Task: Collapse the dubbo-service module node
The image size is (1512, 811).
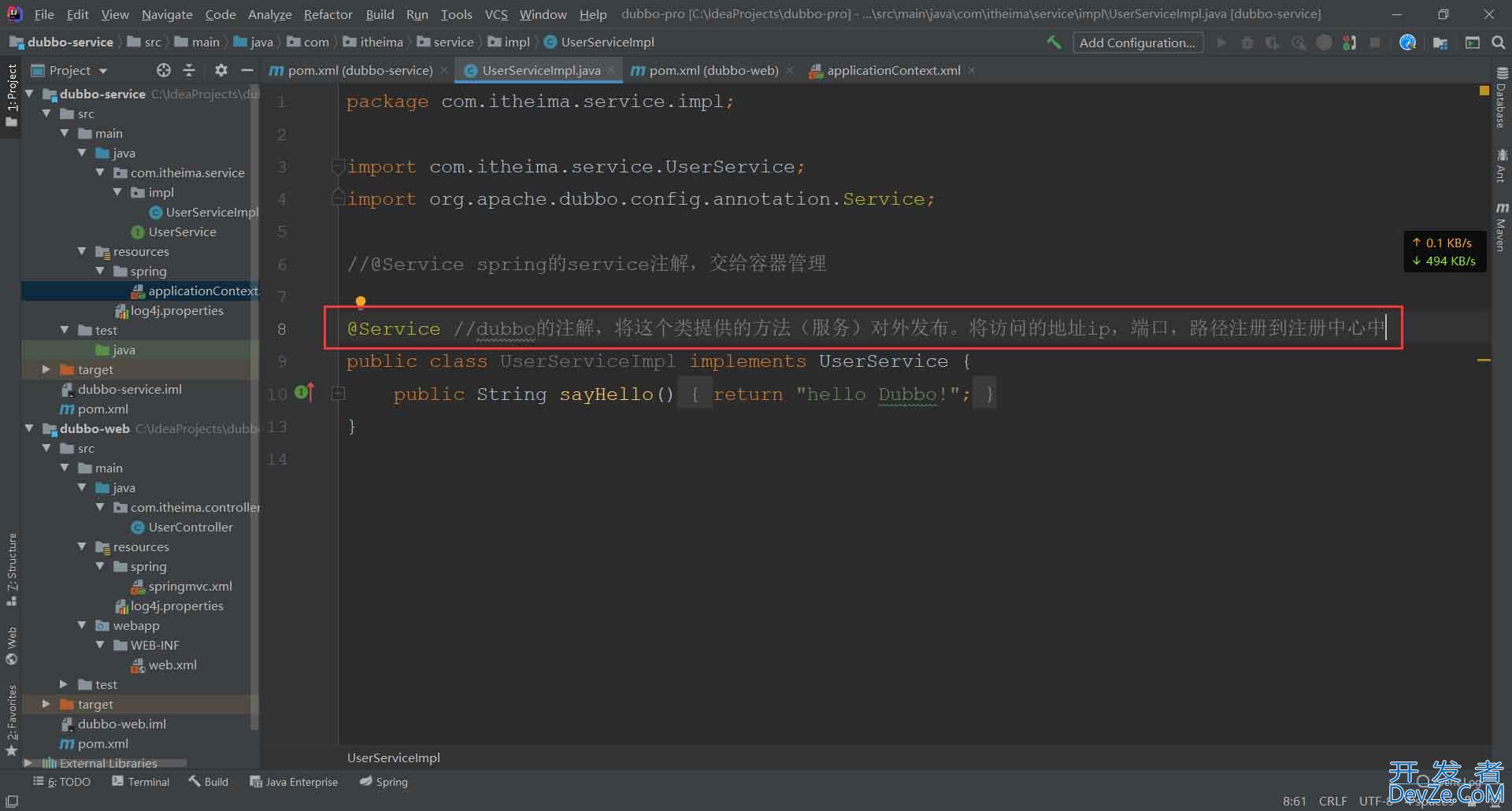Action: click(29, 94)
